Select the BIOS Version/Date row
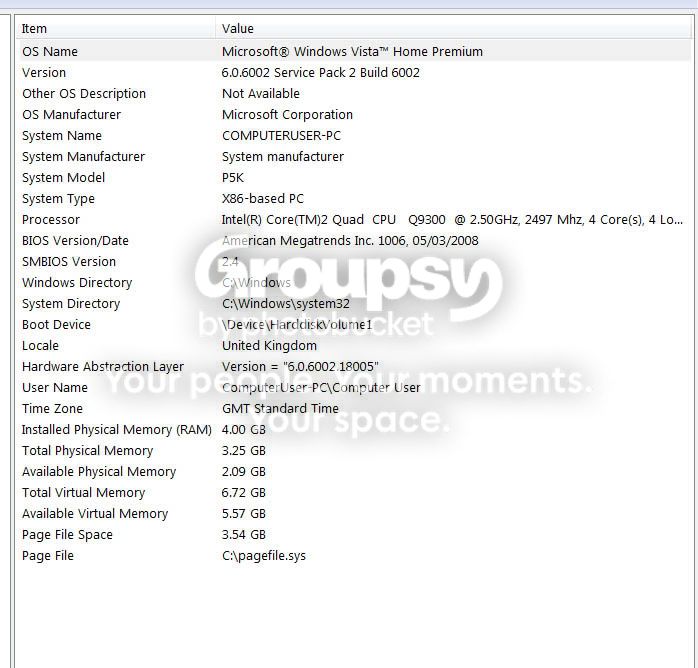Screen dimensions: 698x668 pyautogui.click(x=354, y=240)
